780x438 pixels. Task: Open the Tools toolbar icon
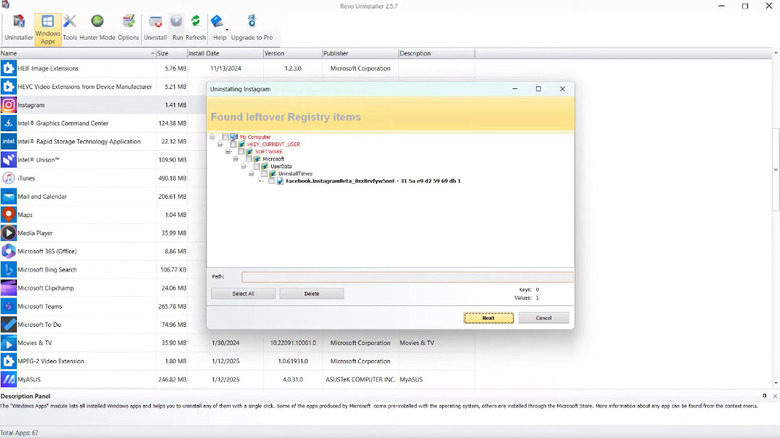pos(70,28)
